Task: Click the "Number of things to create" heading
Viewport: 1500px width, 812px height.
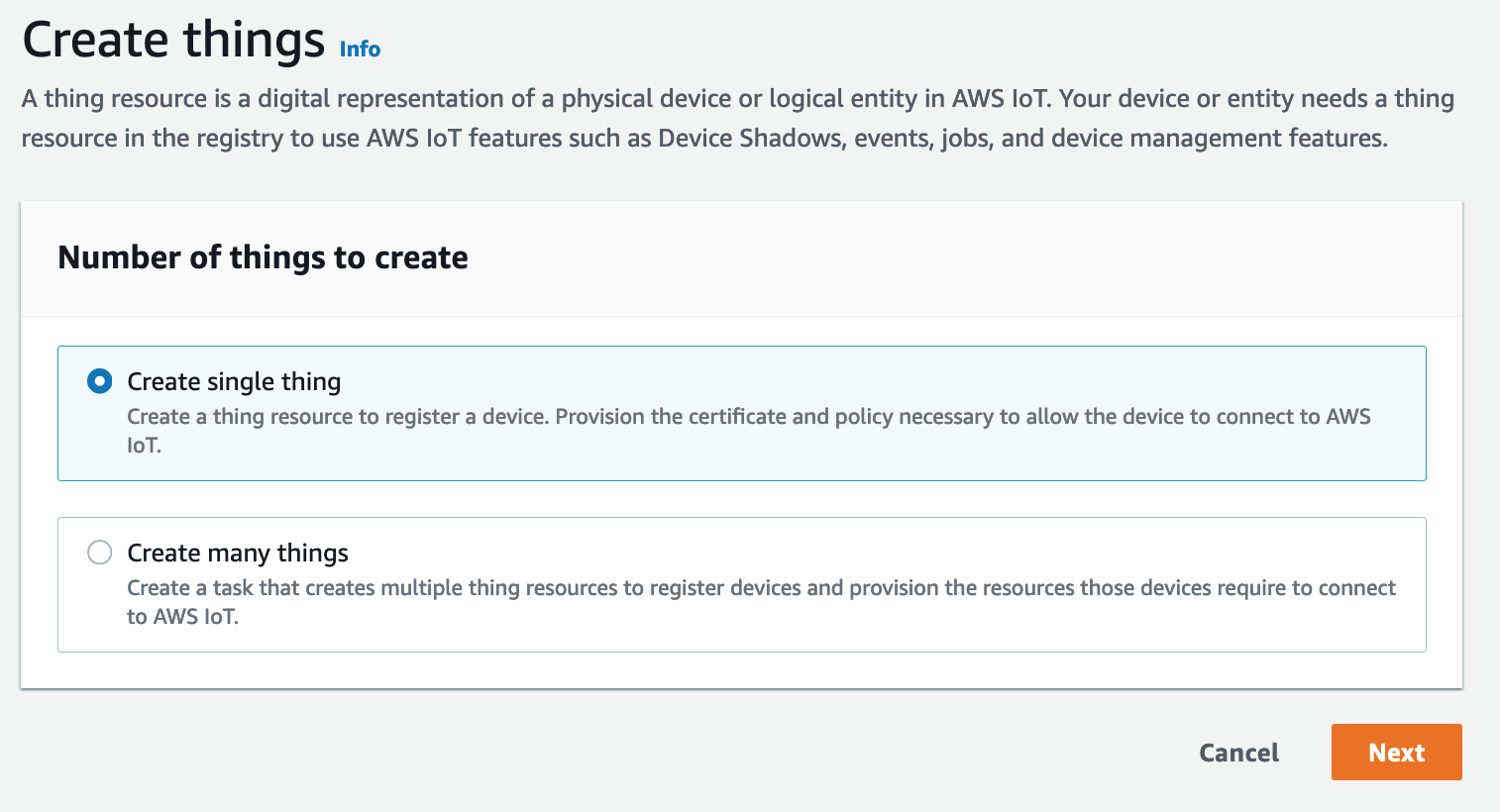Action: point(263,257)
